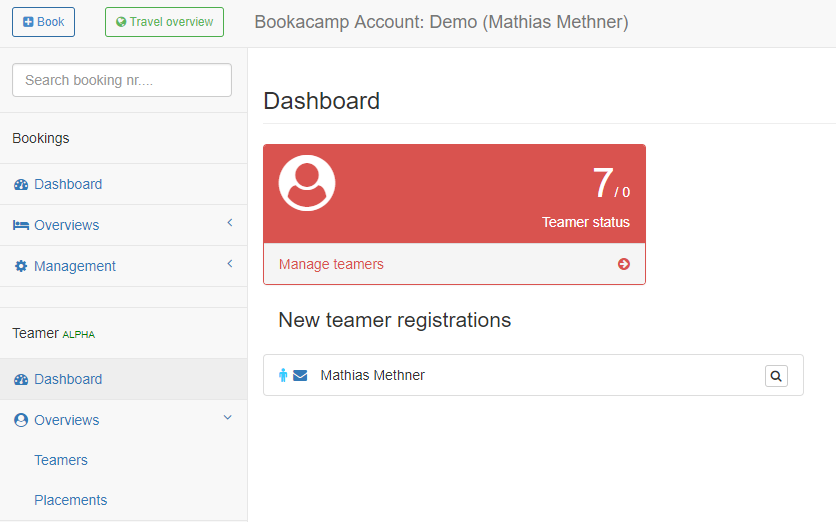Click the user circle icon beside Teamer Overviews
Screen dimensions: 836x522
21,420
